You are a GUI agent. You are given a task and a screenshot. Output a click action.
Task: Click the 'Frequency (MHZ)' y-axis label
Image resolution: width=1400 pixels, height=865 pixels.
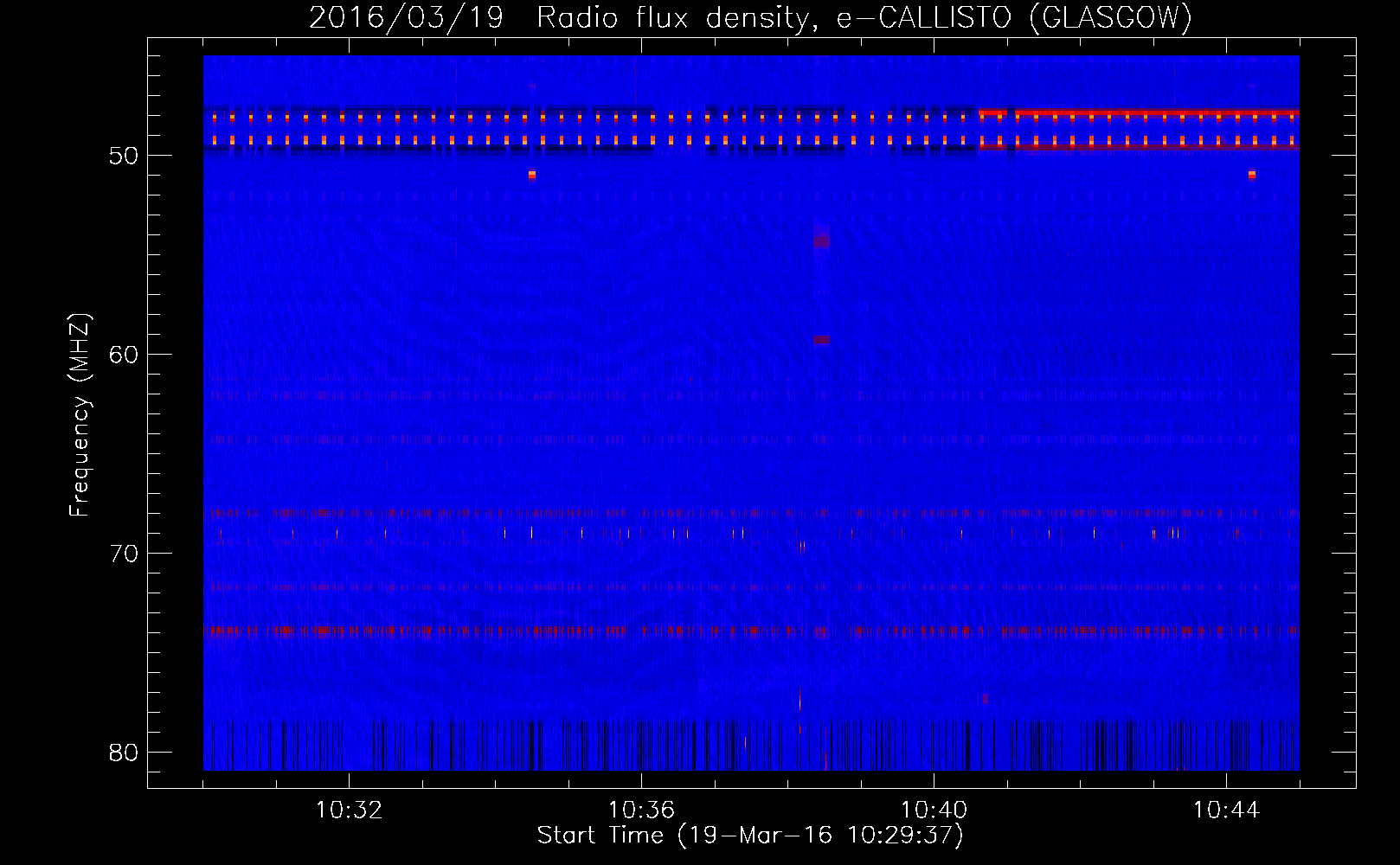pos(79,415)
